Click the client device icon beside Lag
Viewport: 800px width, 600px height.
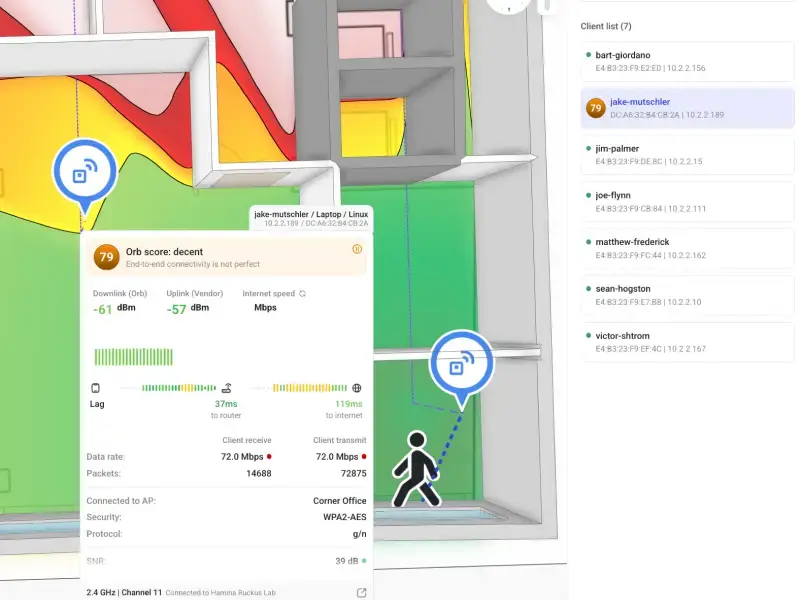(x=96, y=388)
